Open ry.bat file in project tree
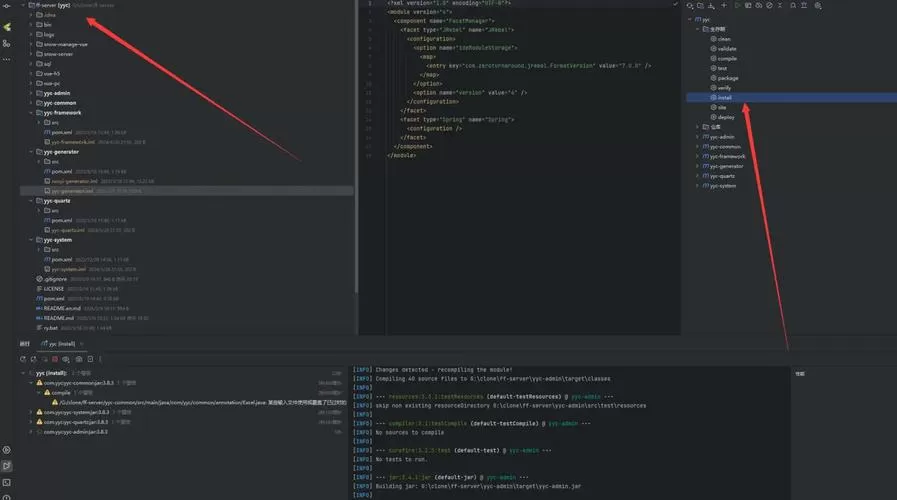The width and height of the screenshot is (897, 500). 47,328
